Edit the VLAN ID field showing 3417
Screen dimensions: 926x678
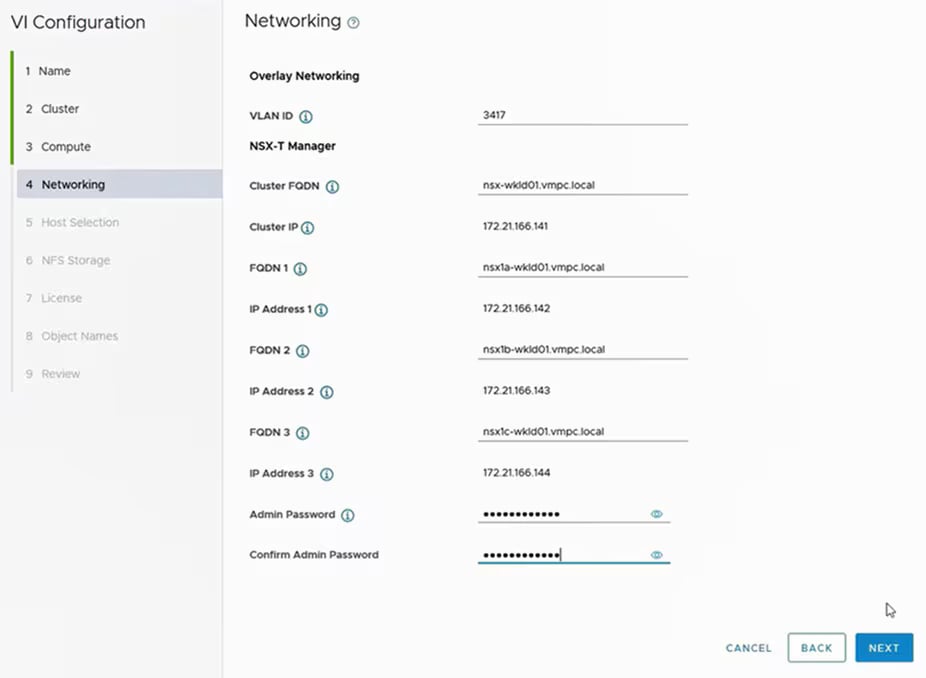coord(583,115)
